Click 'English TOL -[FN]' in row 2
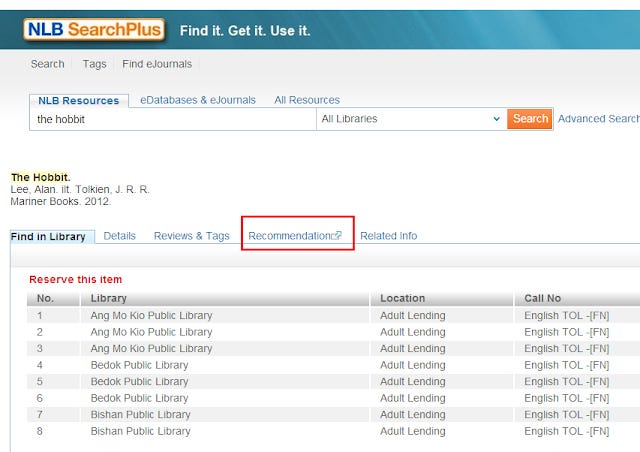This screenshot has width=640, height=452. click(x=567, y=332)
